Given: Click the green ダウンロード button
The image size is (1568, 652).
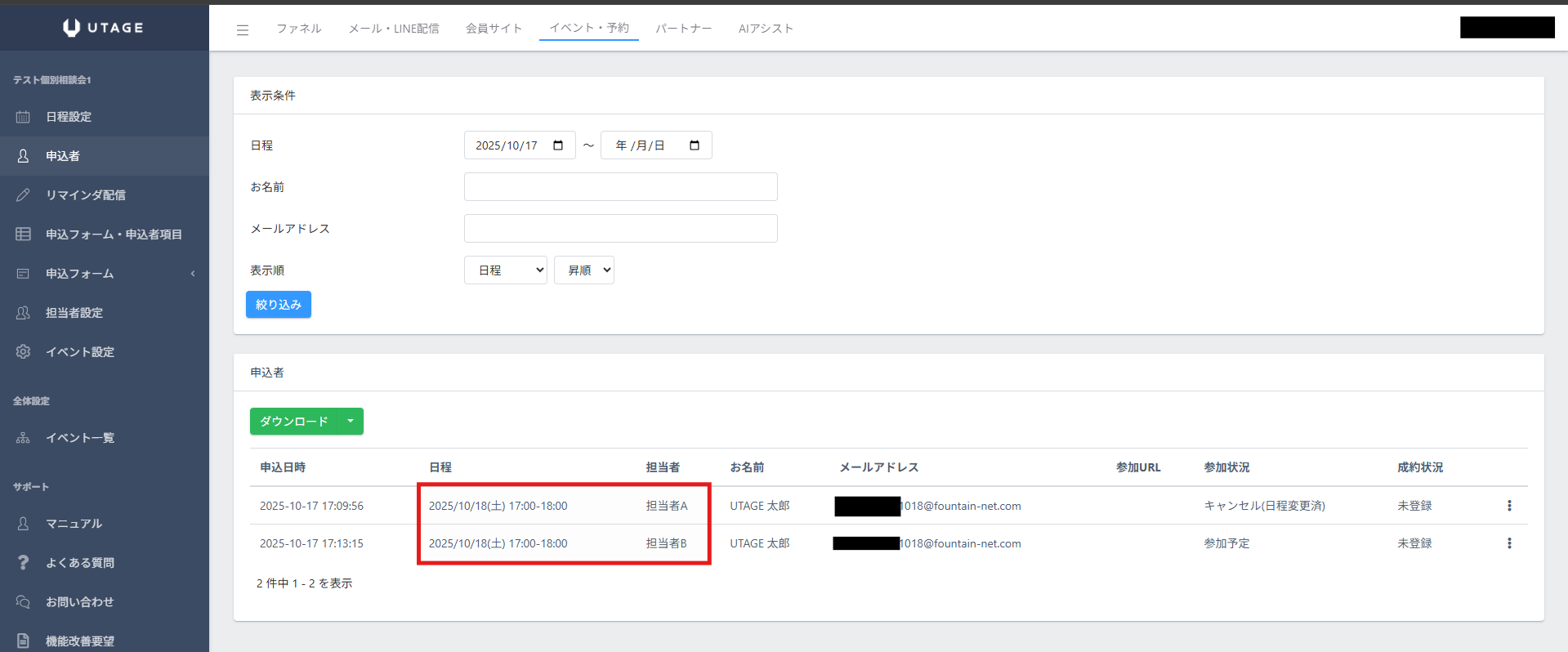Looking at the screenshot, I should pyautogui.click(x=293, y=422).
